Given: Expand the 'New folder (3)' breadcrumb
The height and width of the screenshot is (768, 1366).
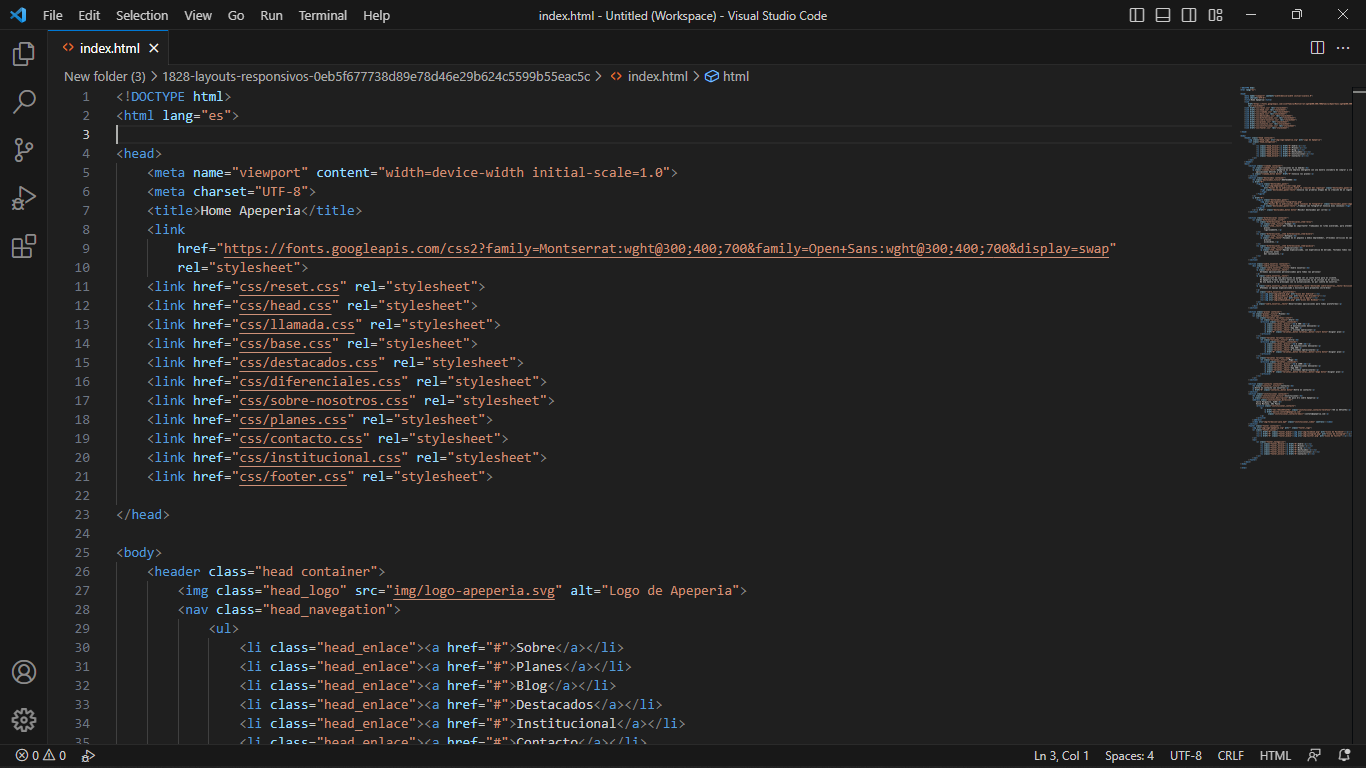Looking at the screenshot, I should pyautogui.click(x=104, y=76).
